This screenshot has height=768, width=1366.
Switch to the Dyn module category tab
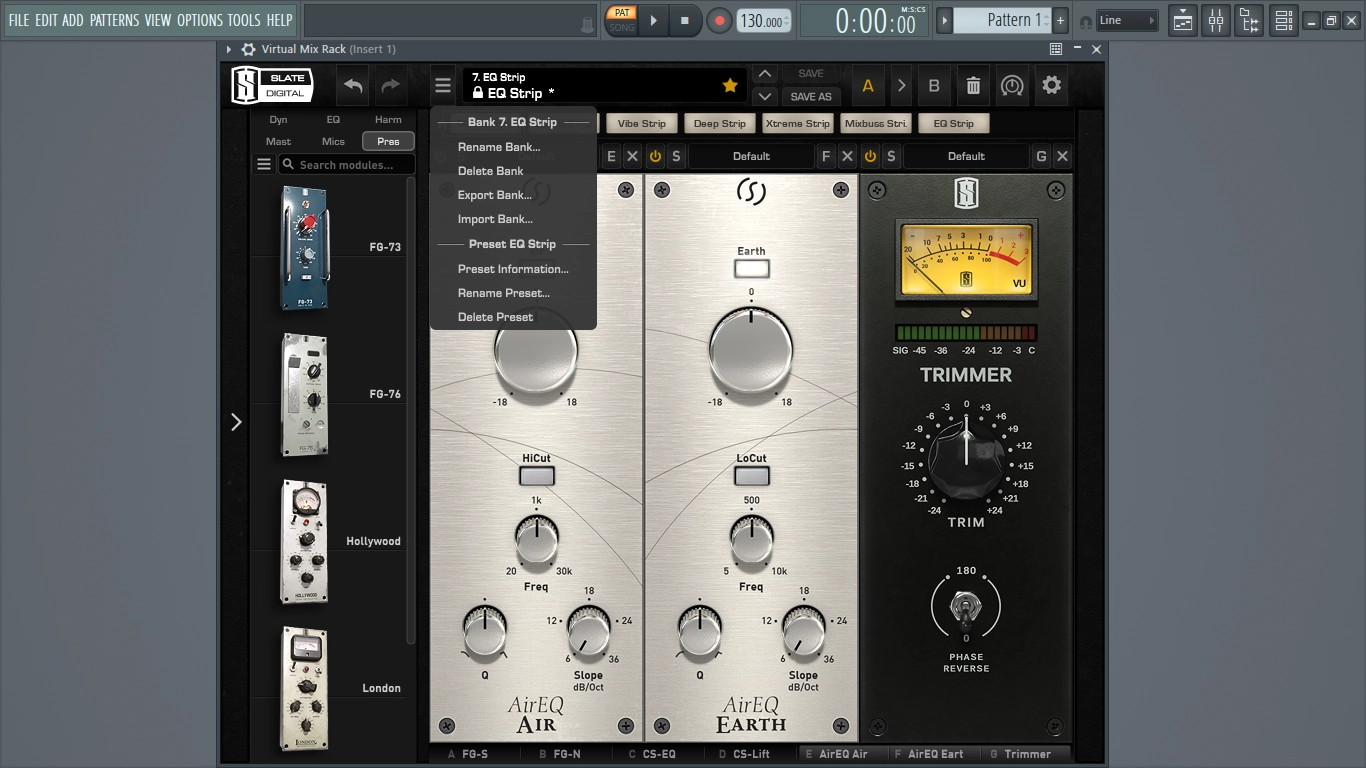click(x=278, y=120)
